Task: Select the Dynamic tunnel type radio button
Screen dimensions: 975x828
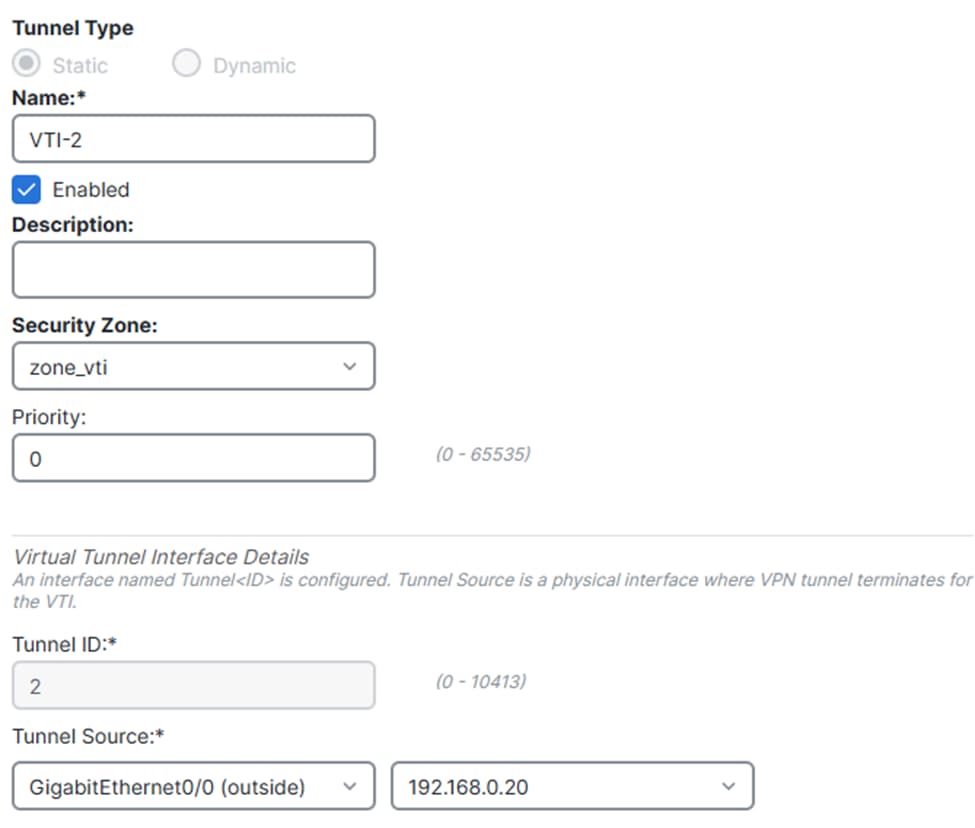Action: point(186,64)
